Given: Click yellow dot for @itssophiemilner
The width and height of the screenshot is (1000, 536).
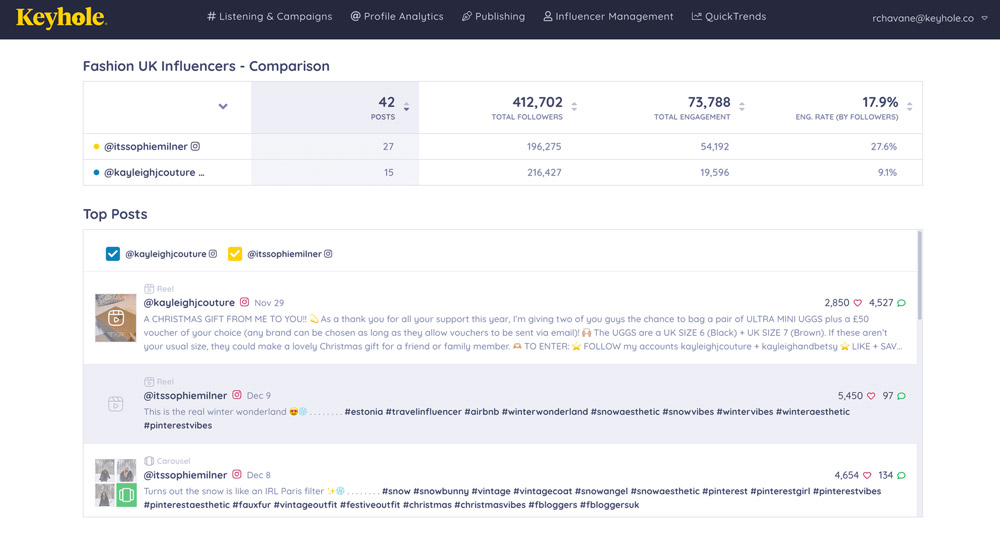Looking at the screenshot, I should pyautogui.click(x=96, y=147).
